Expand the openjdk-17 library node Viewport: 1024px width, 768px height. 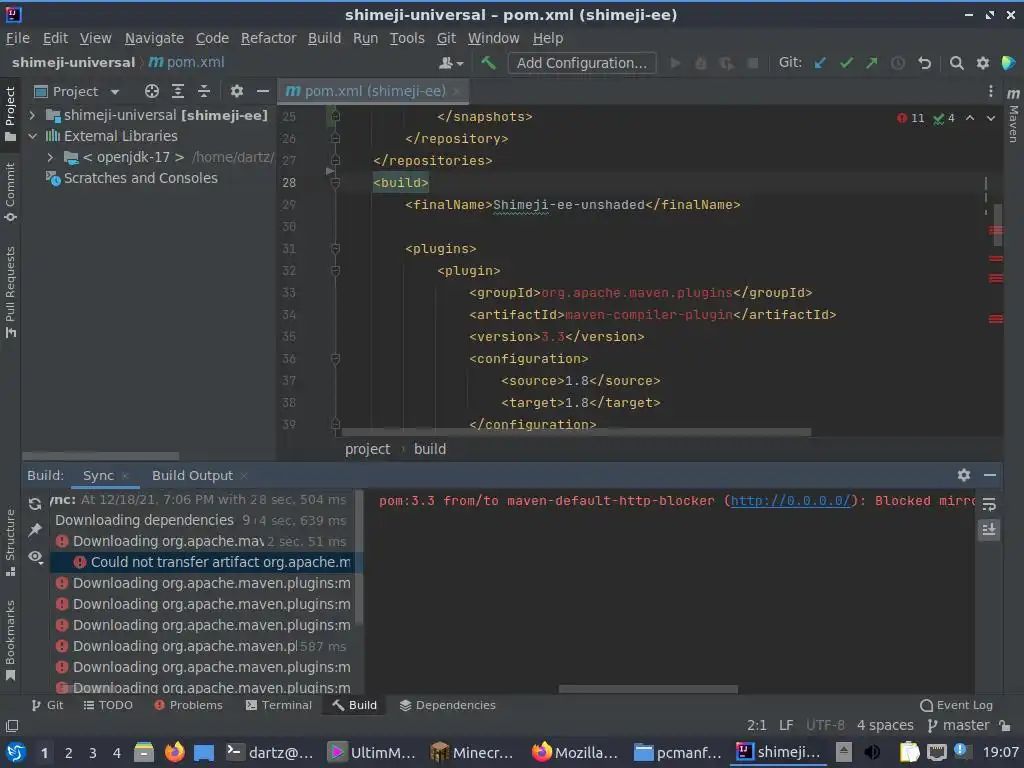pos(50,157)
